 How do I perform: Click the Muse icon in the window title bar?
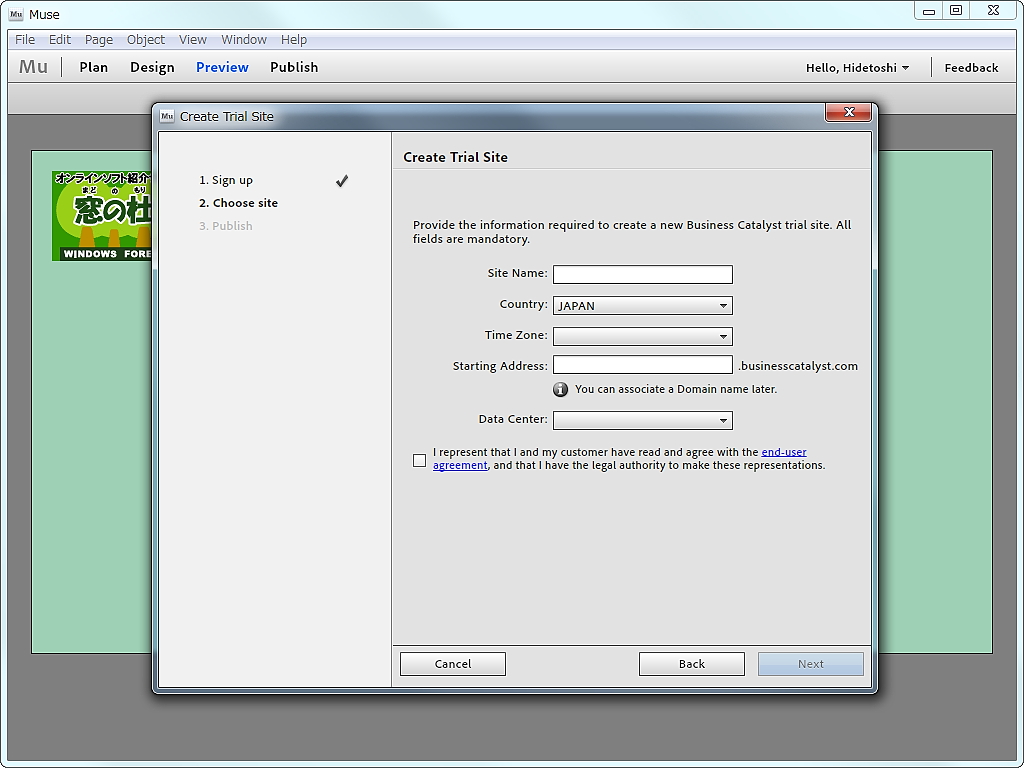14,14
